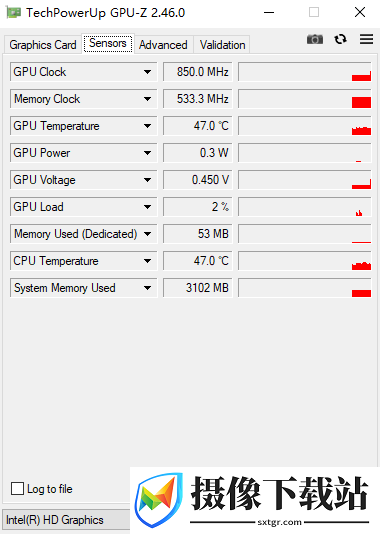Image resolution: width=380 pixels, height=534 pixels.
Task: Minimize the GPU-Z window
Action: 269,13
